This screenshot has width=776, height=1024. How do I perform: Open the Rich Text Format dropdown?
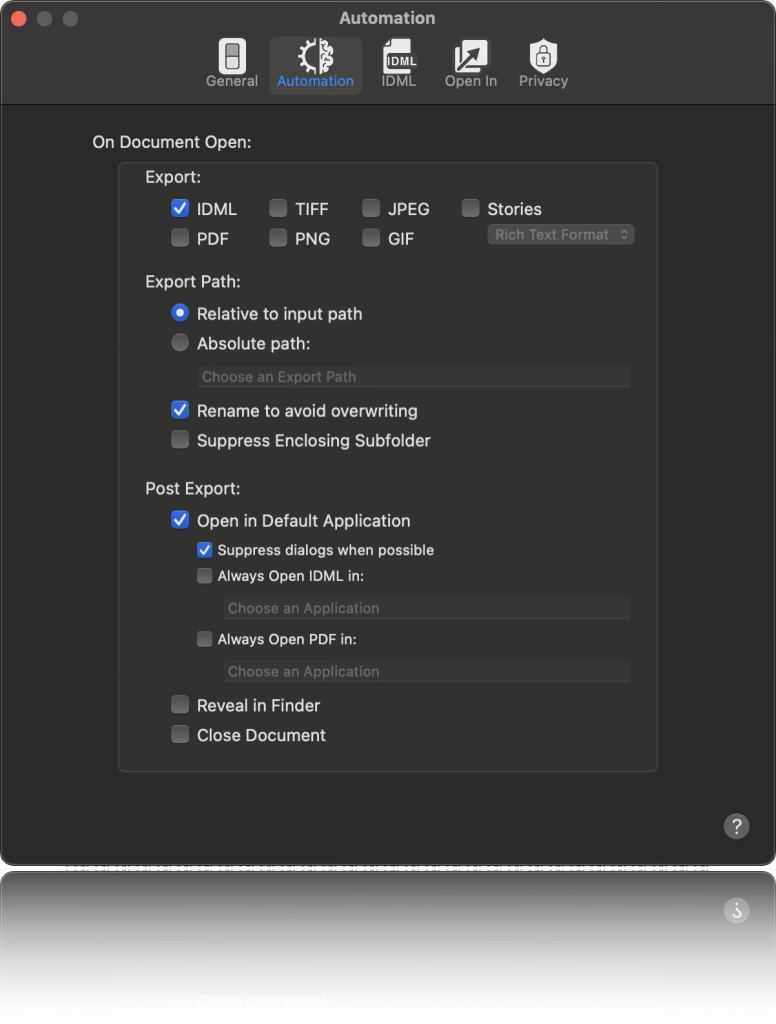pos(560,234)
